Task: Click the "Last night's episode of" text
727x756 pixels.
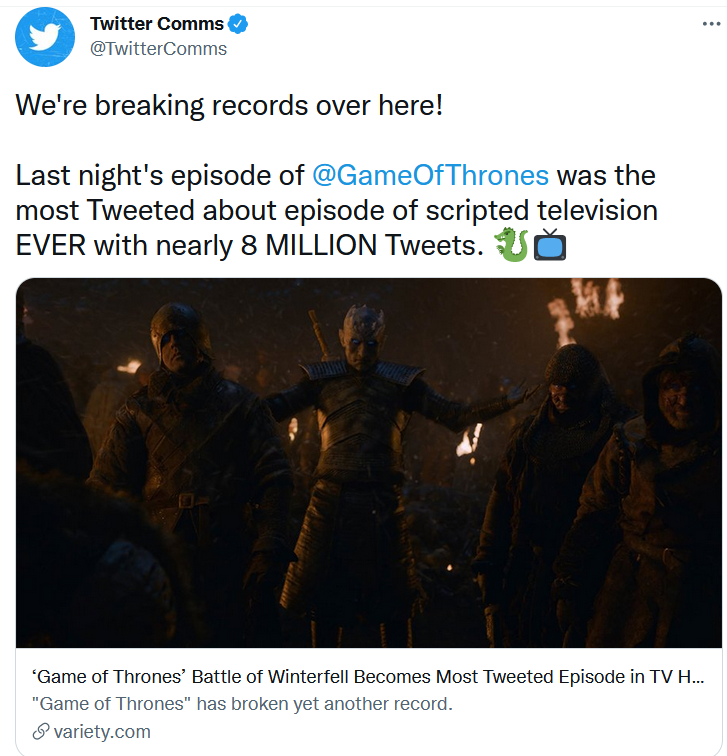Action: [x=160, y=175]
